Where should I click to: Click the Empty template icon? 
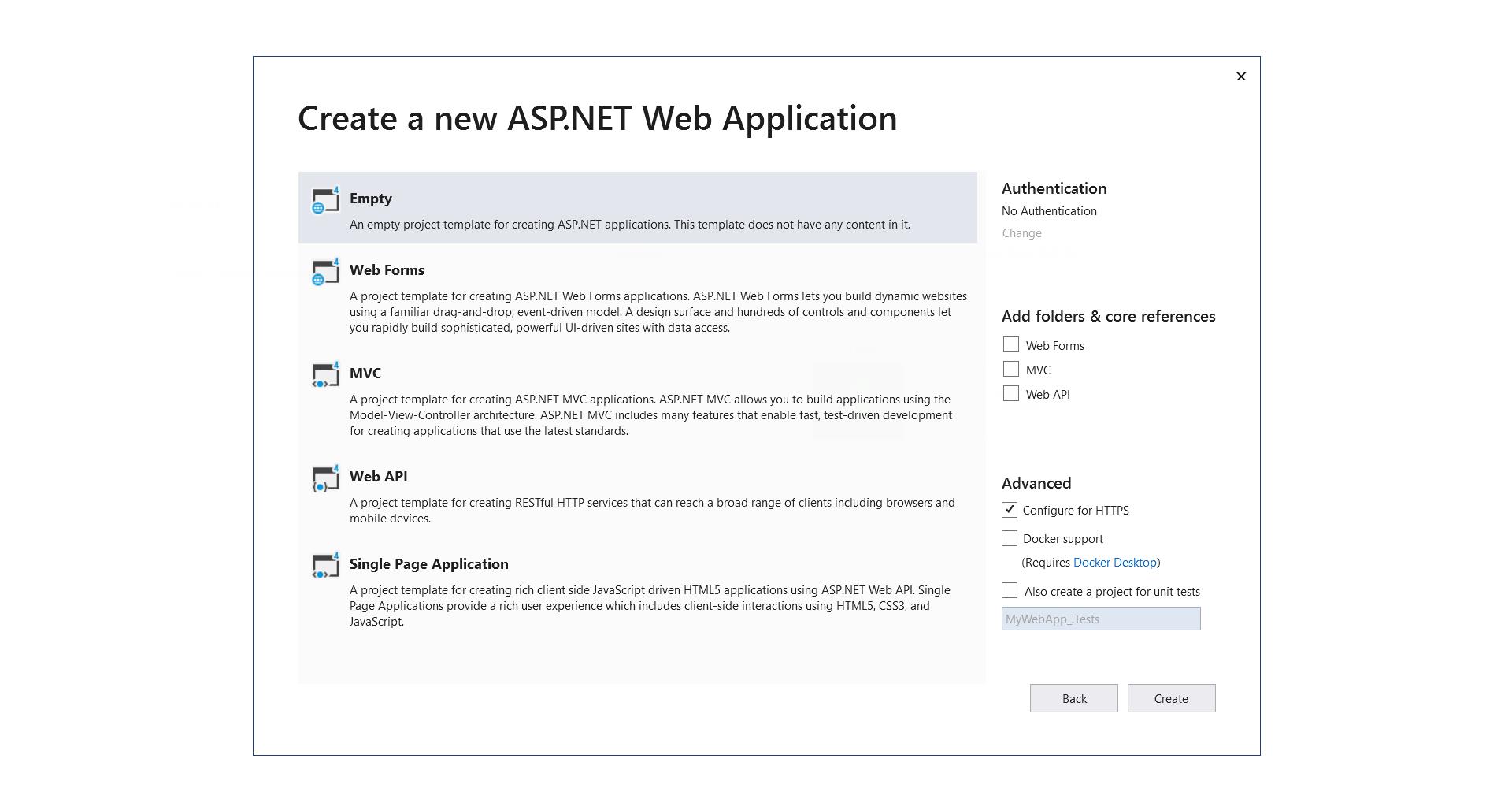325,201
